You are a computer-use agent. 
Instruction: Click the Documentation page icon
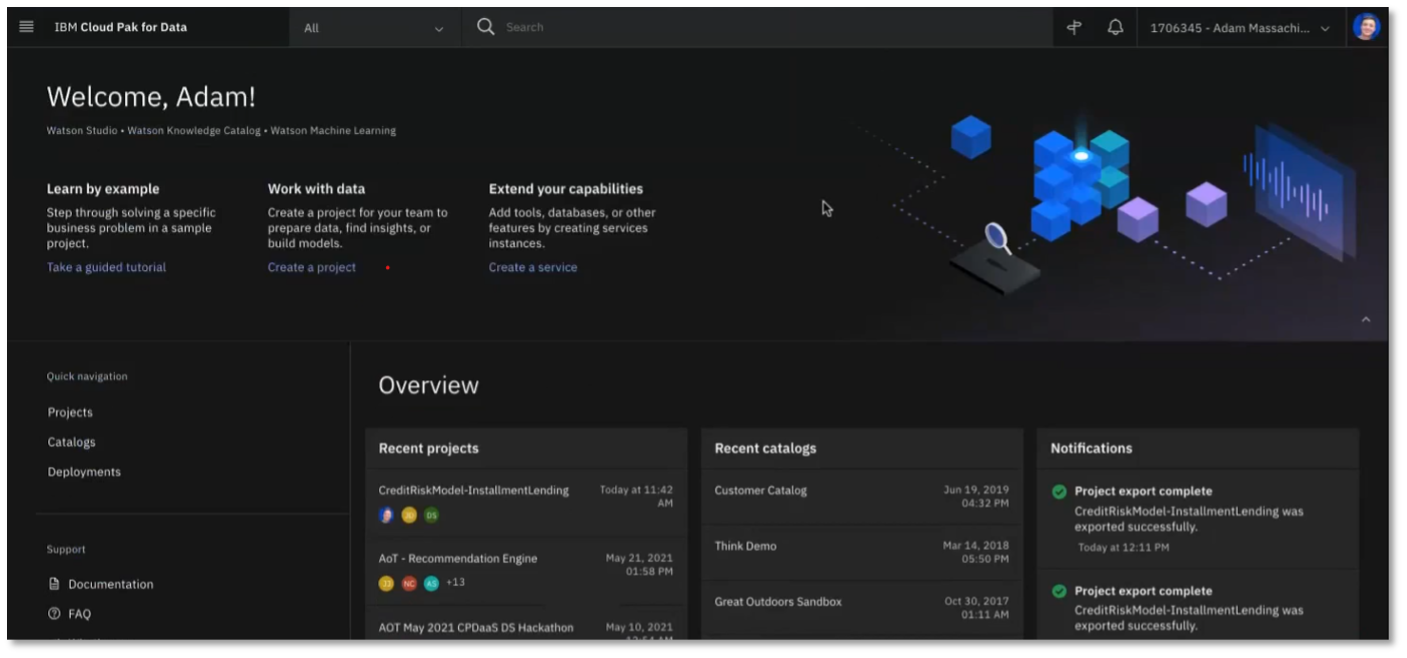click(54, 584)
